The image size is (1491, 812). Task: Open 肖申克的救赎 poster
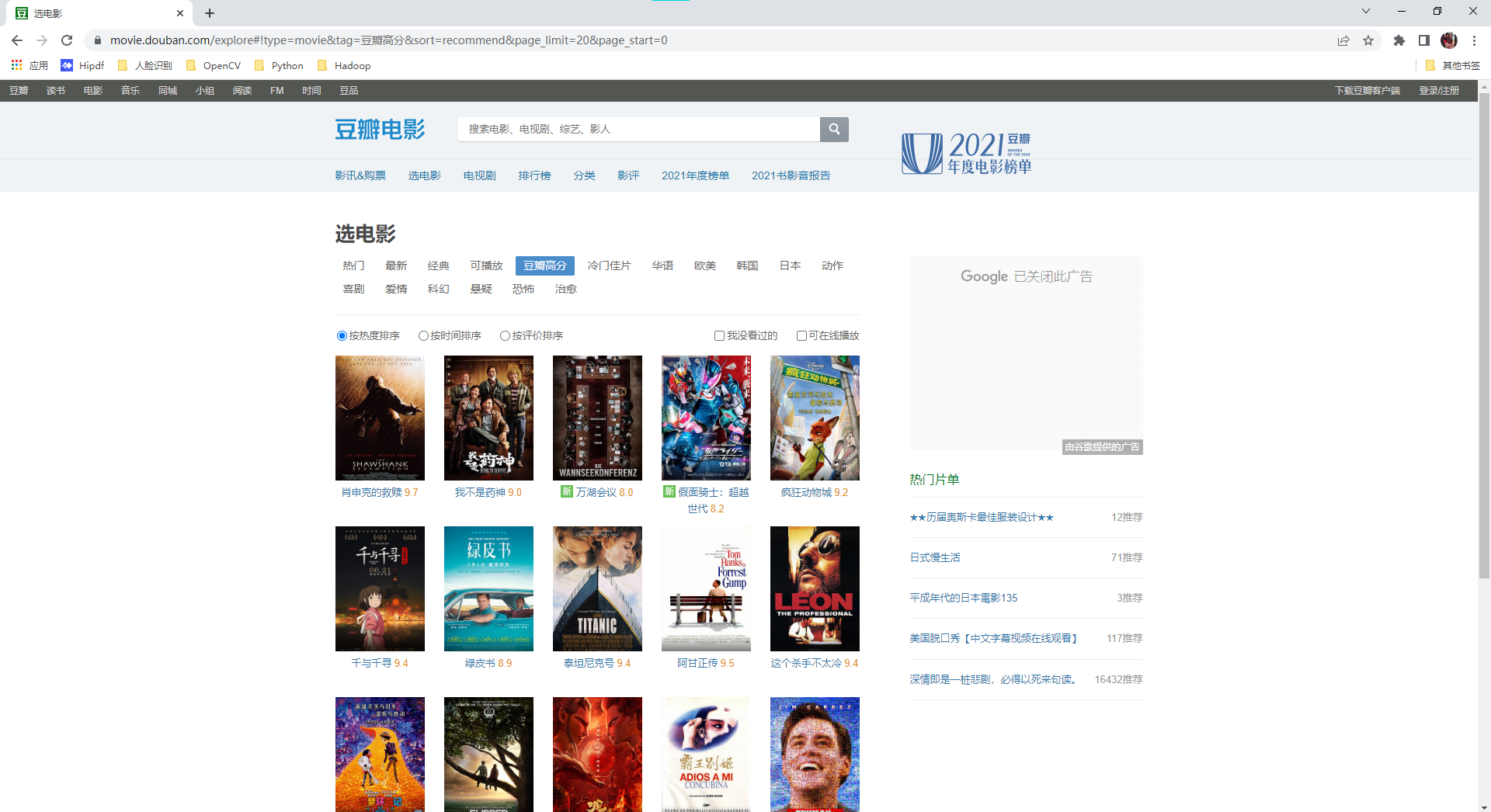coord(380,418)
